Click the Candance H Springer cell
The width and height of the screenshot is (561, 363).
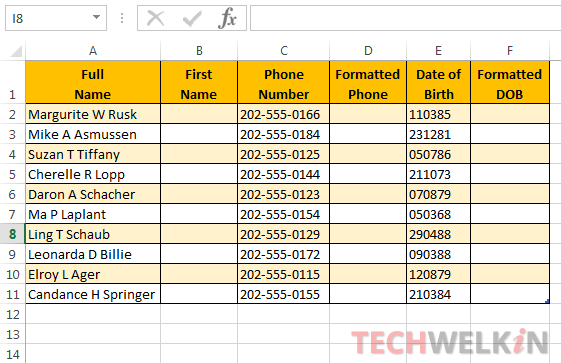coord(93,294)
